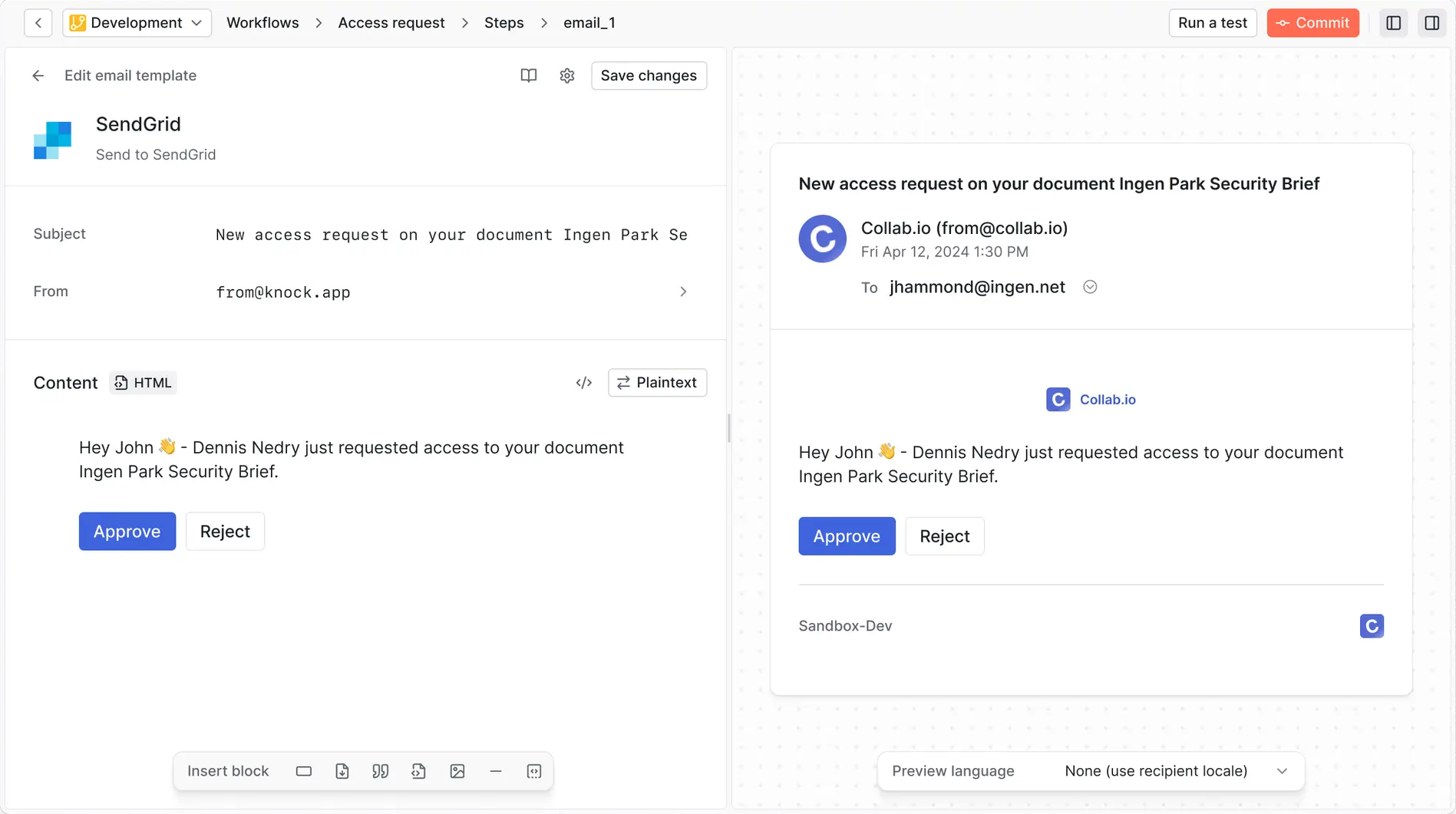
Task: Open template editor settings via gear icon
Action: click(x=566, y=75)
